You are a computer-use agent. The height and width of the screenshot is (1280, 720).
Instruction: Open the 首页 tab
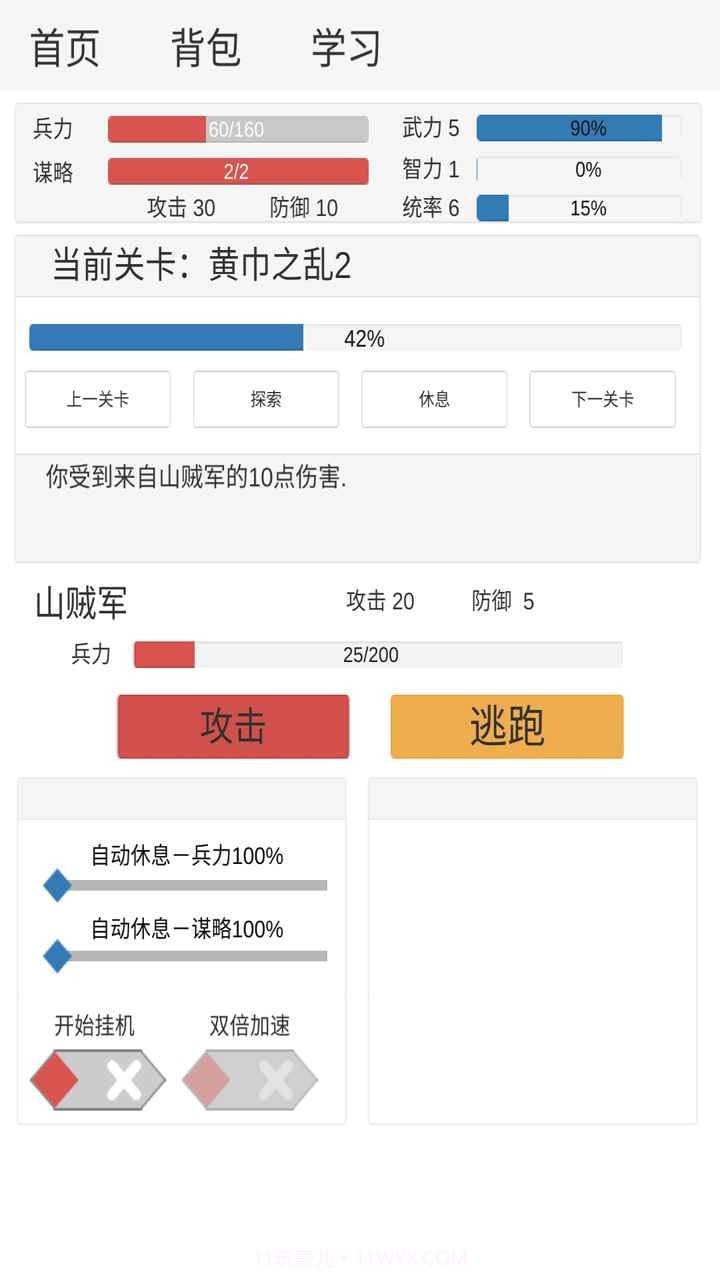click(x=66, y=46)
